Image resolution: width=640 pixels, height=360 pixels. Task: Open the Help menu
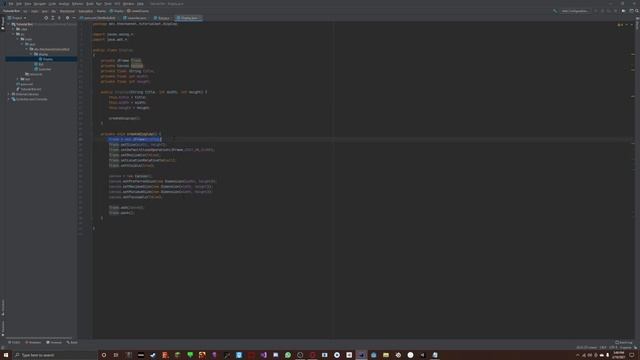coord(140,4)
